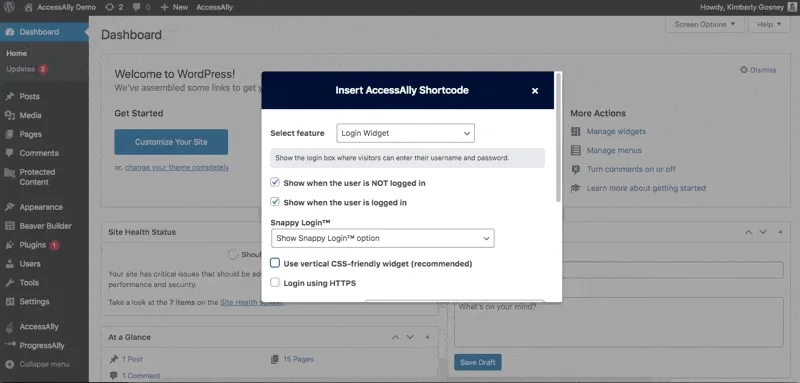Open the Screen Options dropdown
This screenshot has width=800, height=383.
click(705, 24)
